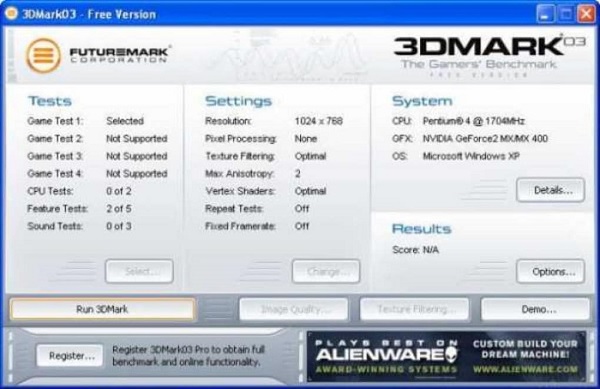This screenshot has width=600, height=389.
Task: Click the '3DMark03 - Free Version' window title
Action: pyautogui.click(x=89, y=15)
